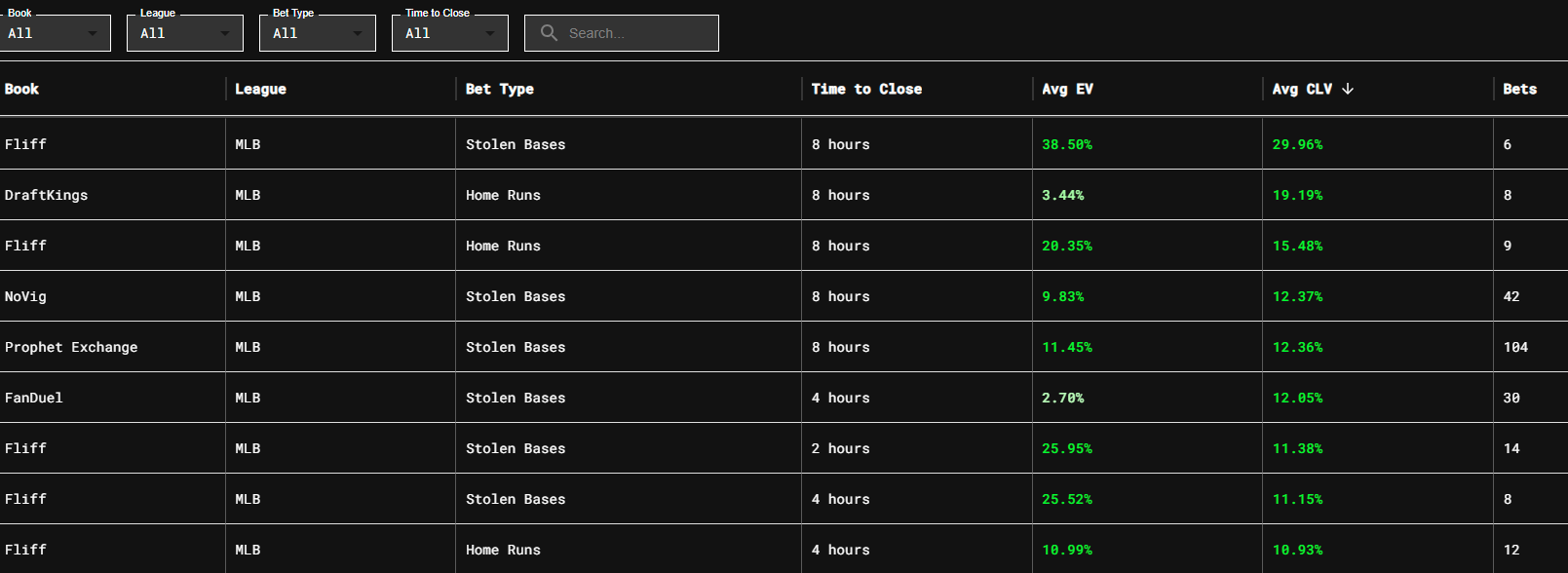Sort by the Avg EV column header
Screen dimensions: 1568x573
[1067, 89]
